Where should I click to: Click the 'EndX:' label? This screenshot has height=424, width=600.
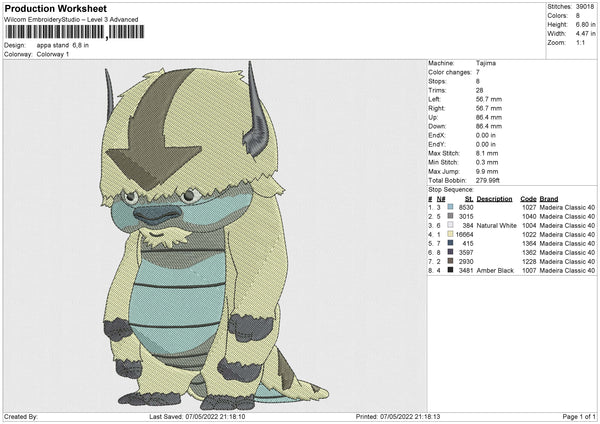pos(437,135)
